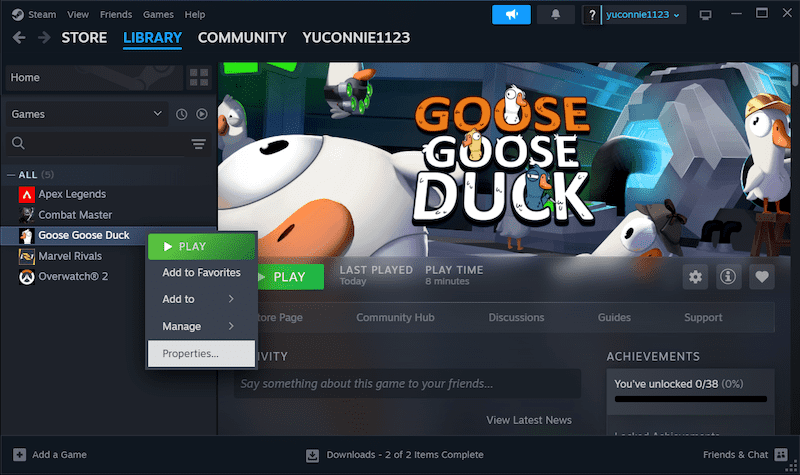Click the announcements megaphone icon
800x475 pixels.
(x=511, y=15)
